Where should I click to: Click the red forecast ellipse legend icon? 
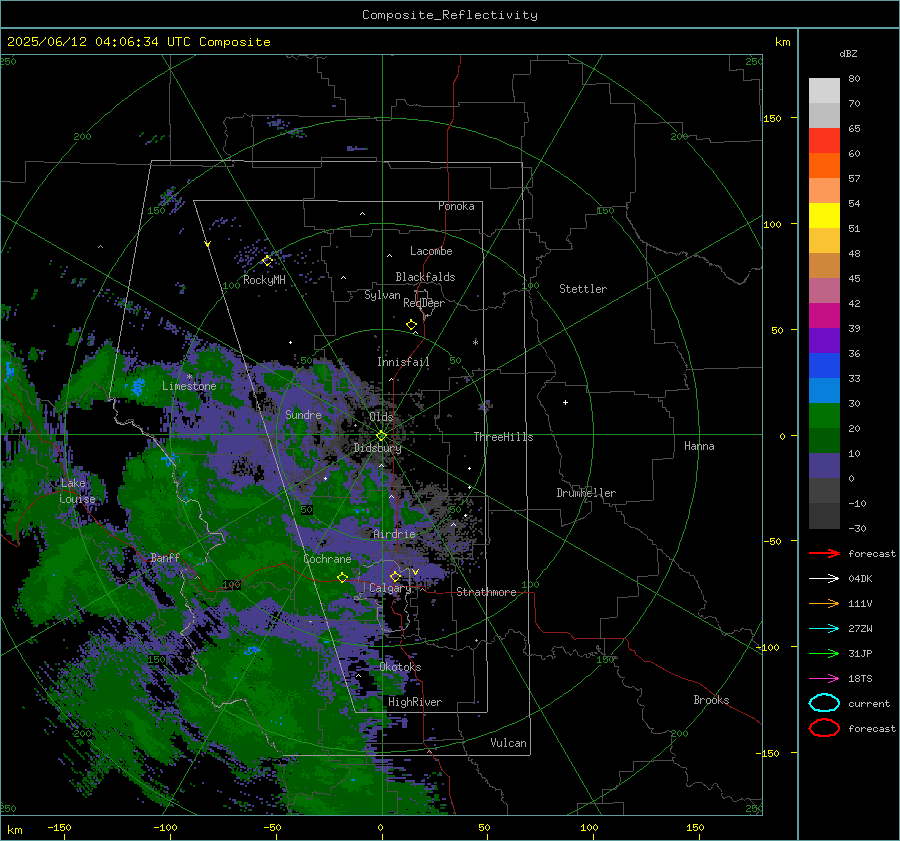pos(824,728)
